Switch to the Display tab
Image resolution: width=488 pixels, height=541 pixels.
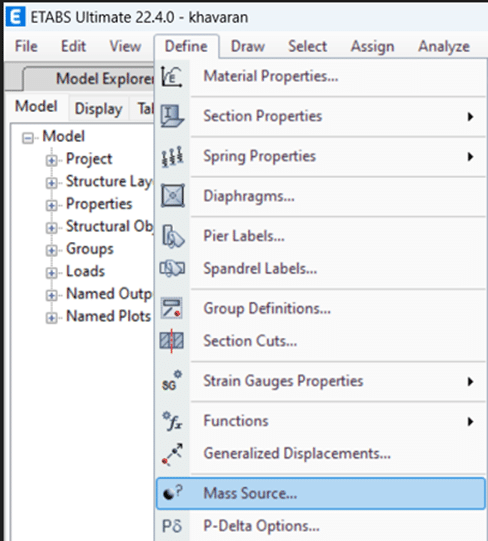click(98, 109)
